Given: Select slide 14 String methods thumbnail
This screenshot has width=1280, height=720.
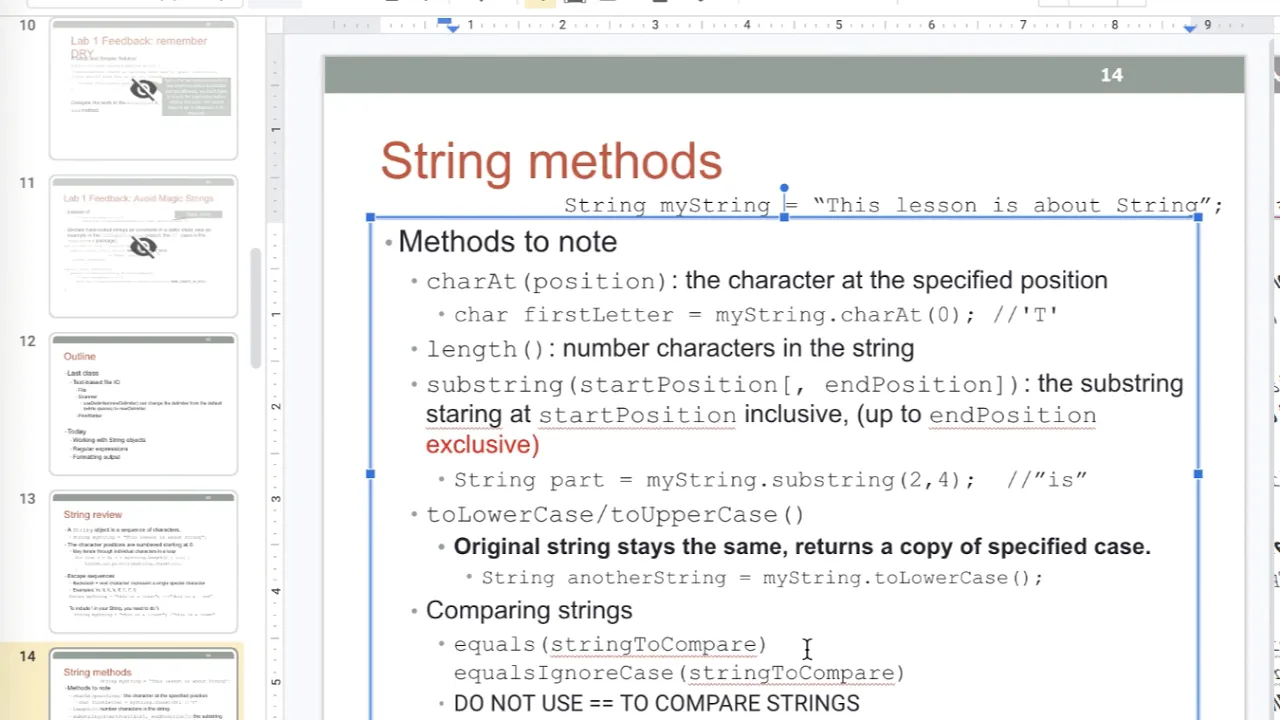Looking at the screenshot, I should 144,684.
